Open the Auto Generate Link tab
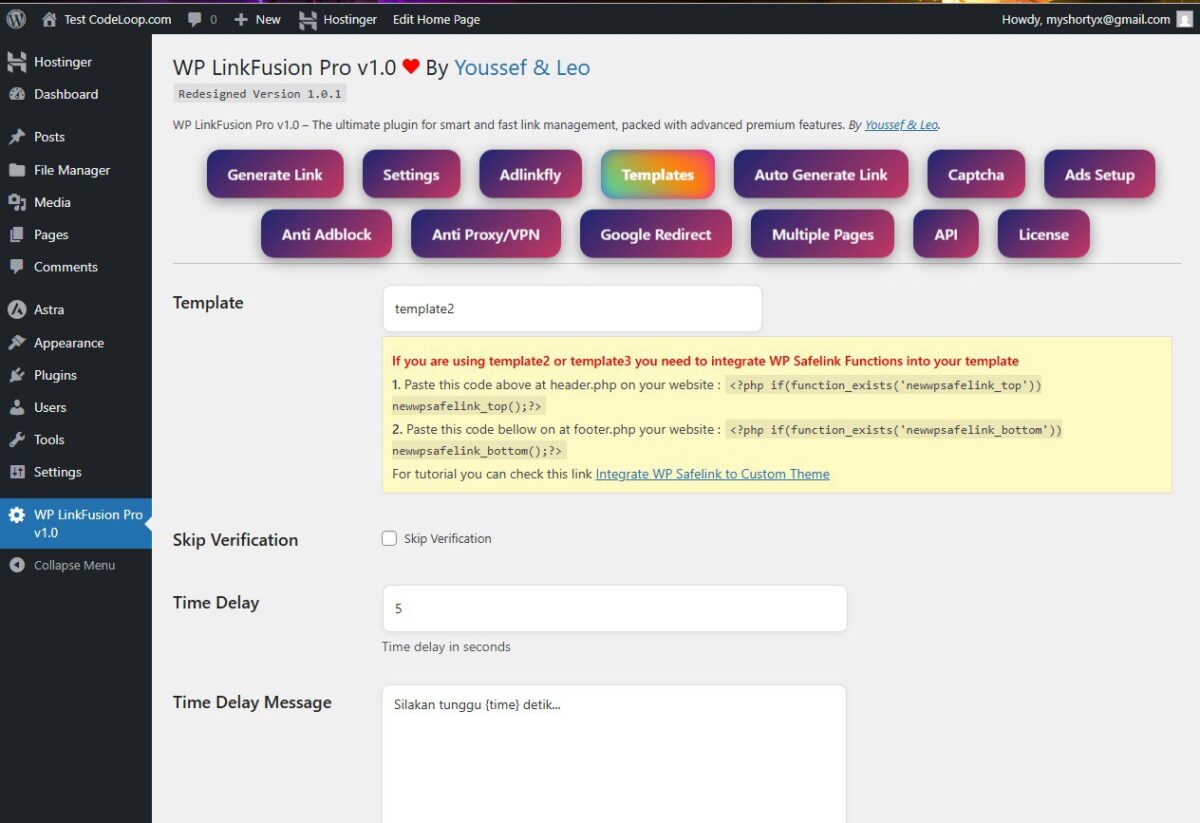 [821, 174]
